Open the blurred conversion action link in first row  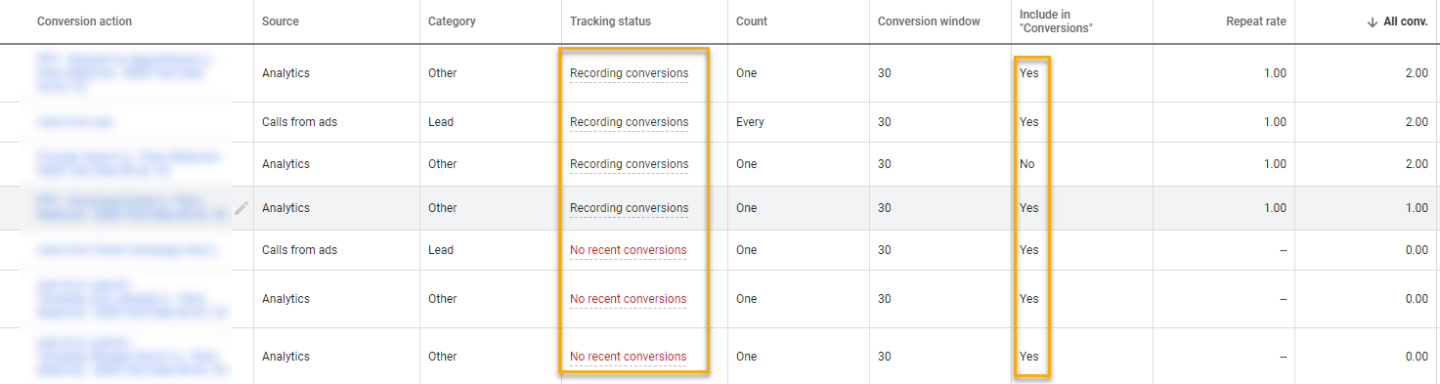point(125,73)
